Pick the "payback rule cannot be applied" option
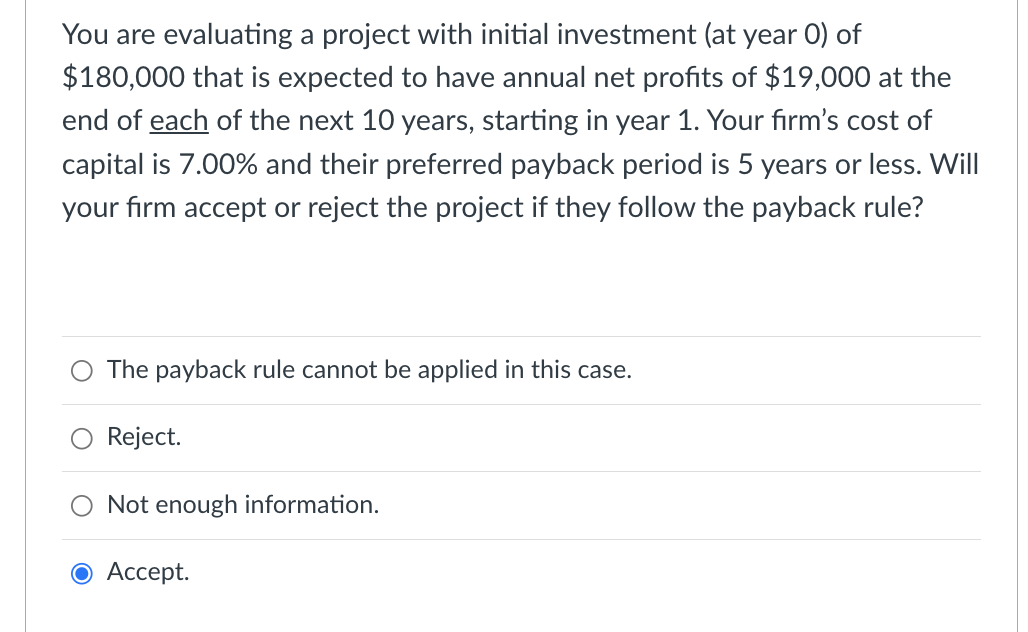Viewport: 1028px width, 632px height. (x=82, y=370)
